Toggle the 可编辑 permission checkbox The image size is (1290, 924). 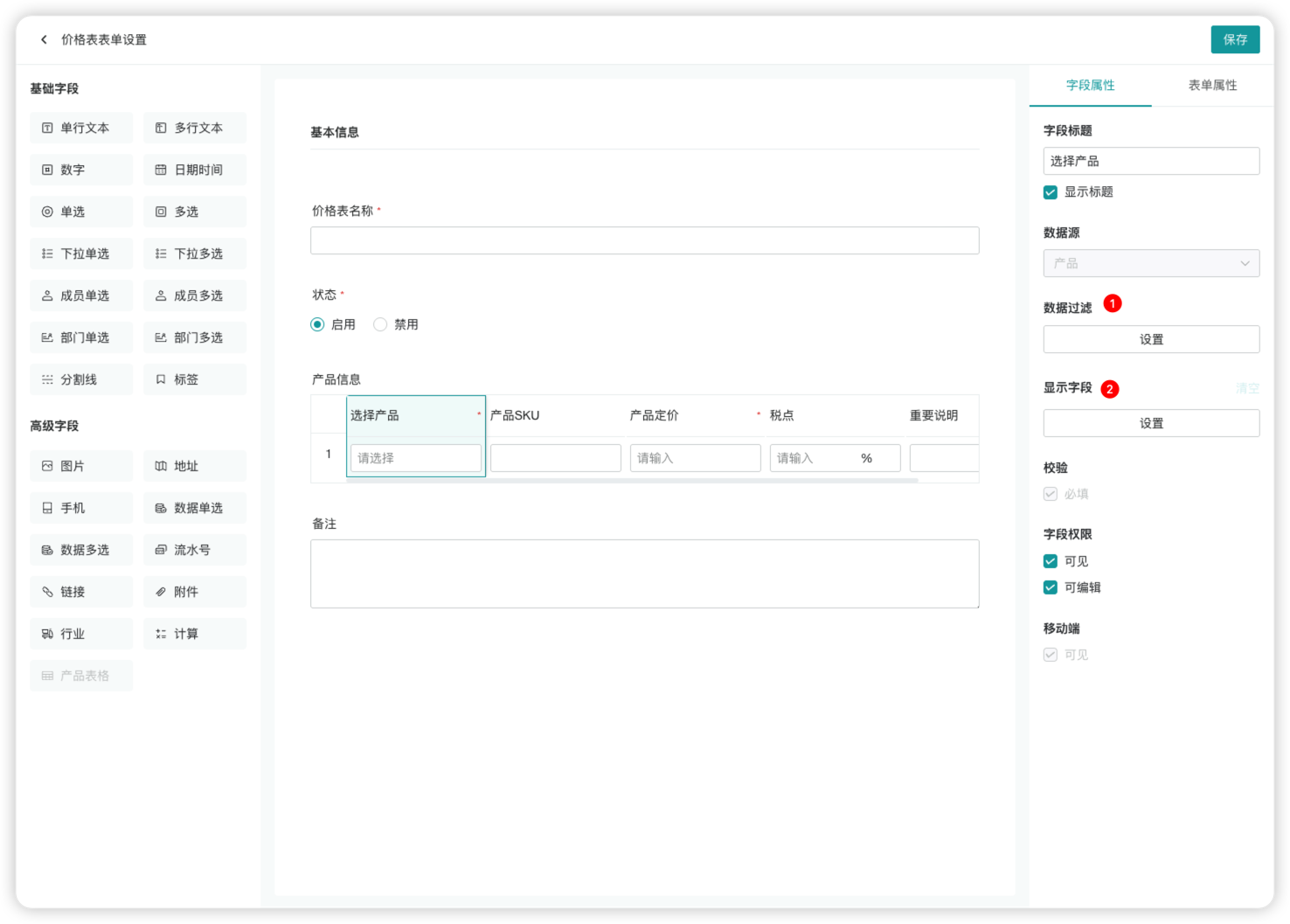1051,587
